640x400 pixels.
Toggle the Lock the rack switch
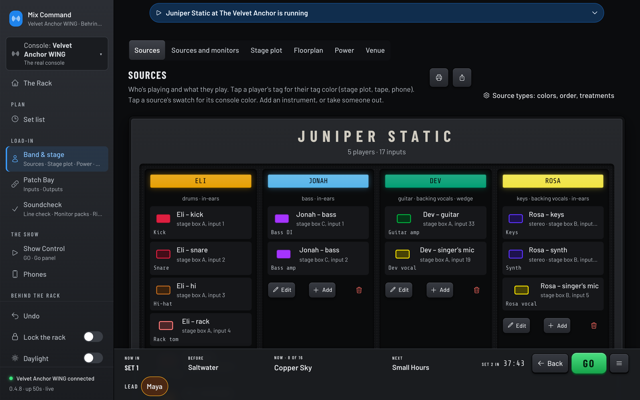point(93,337)
